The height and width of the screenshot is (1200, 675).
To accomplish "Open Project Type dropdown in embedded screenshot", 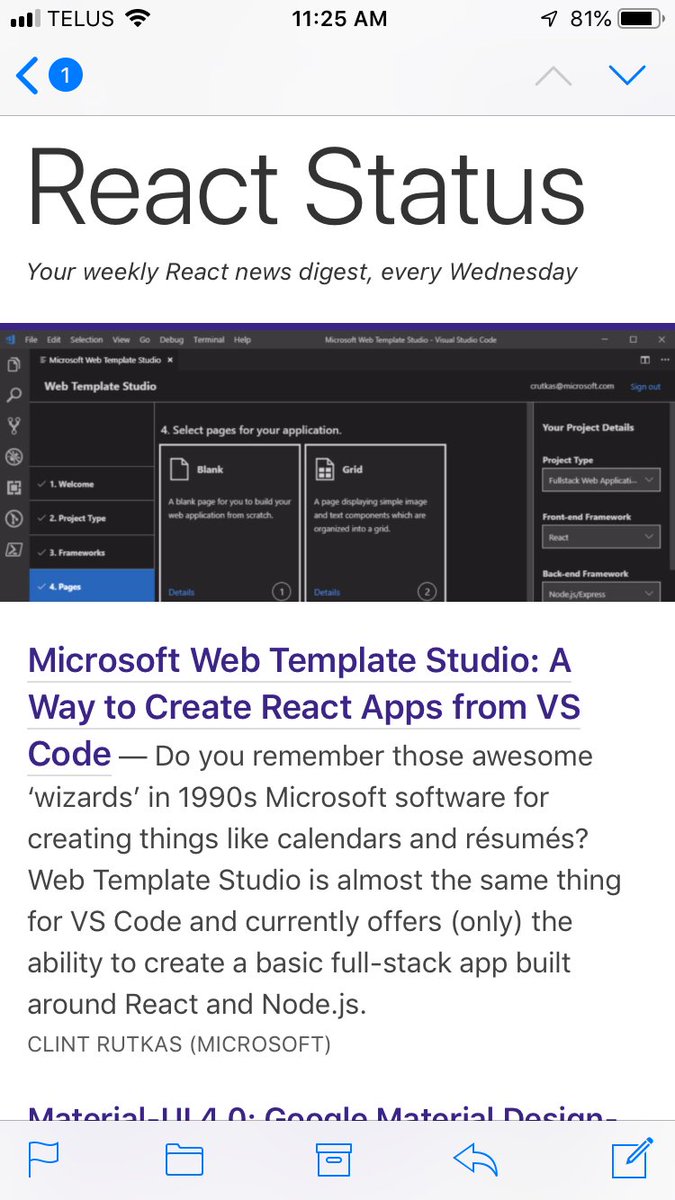I will (601, 481).
